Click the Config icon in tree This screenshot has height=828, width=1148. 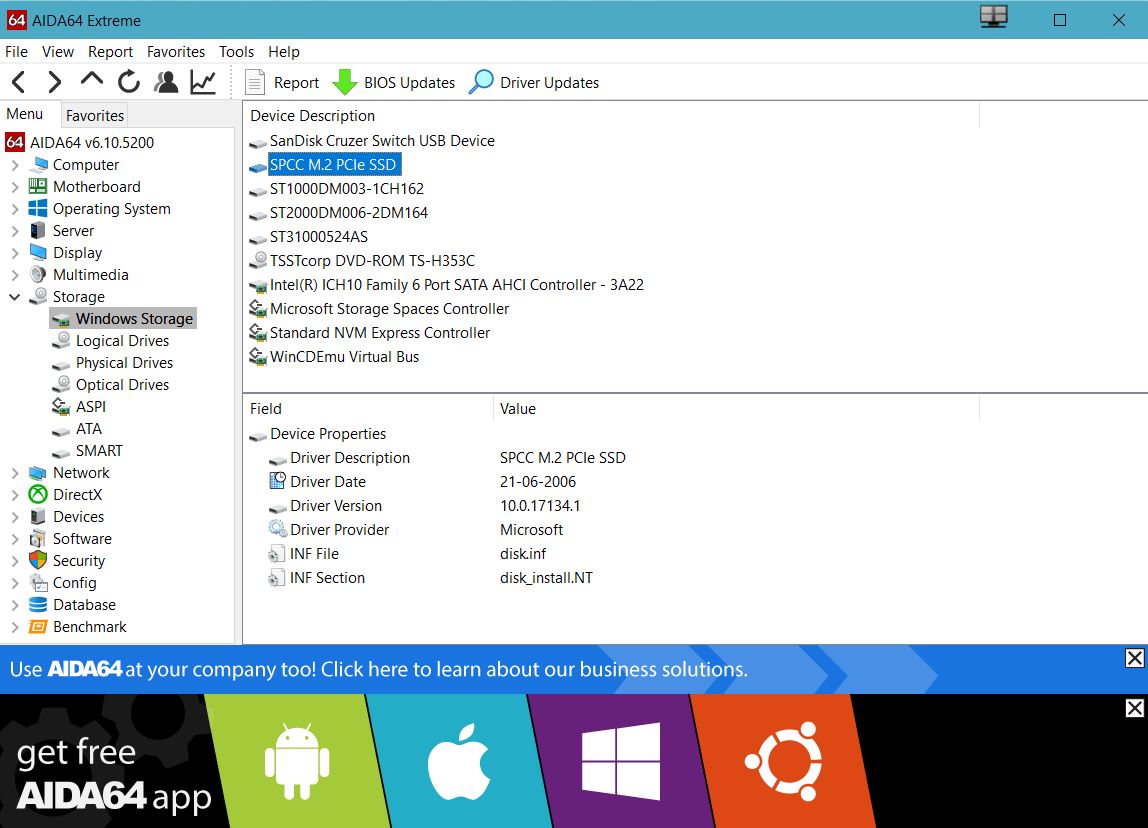click(38, 583)
